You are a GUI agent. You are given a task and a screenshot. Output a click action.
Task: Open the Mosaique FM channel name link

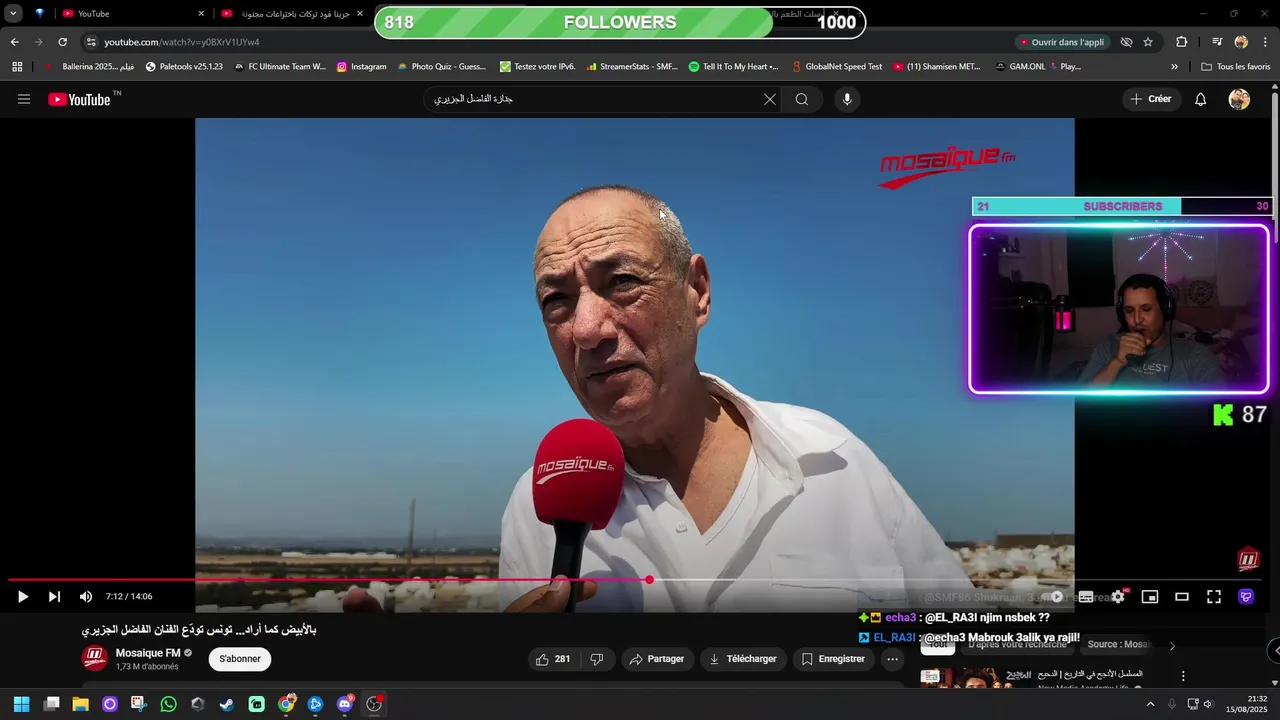[148, 653]
